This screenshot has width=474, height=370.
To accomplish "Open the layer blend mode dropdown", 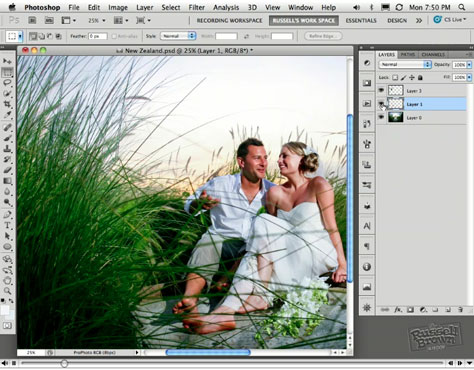I will [x=405, y=64].
